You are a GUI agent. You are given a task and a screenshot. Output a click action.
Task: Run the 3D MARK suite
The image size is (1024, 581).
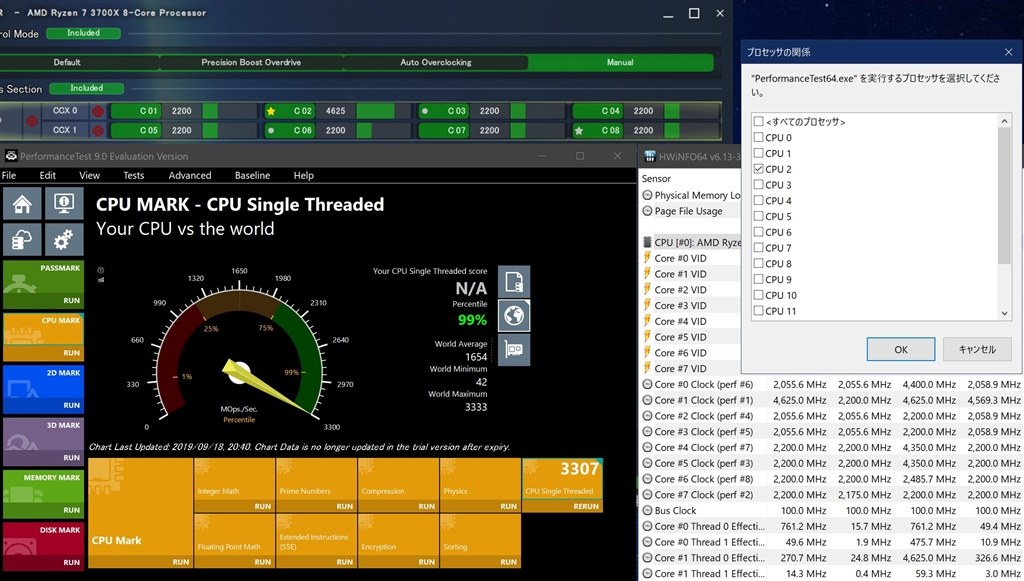tap(72, 458)
